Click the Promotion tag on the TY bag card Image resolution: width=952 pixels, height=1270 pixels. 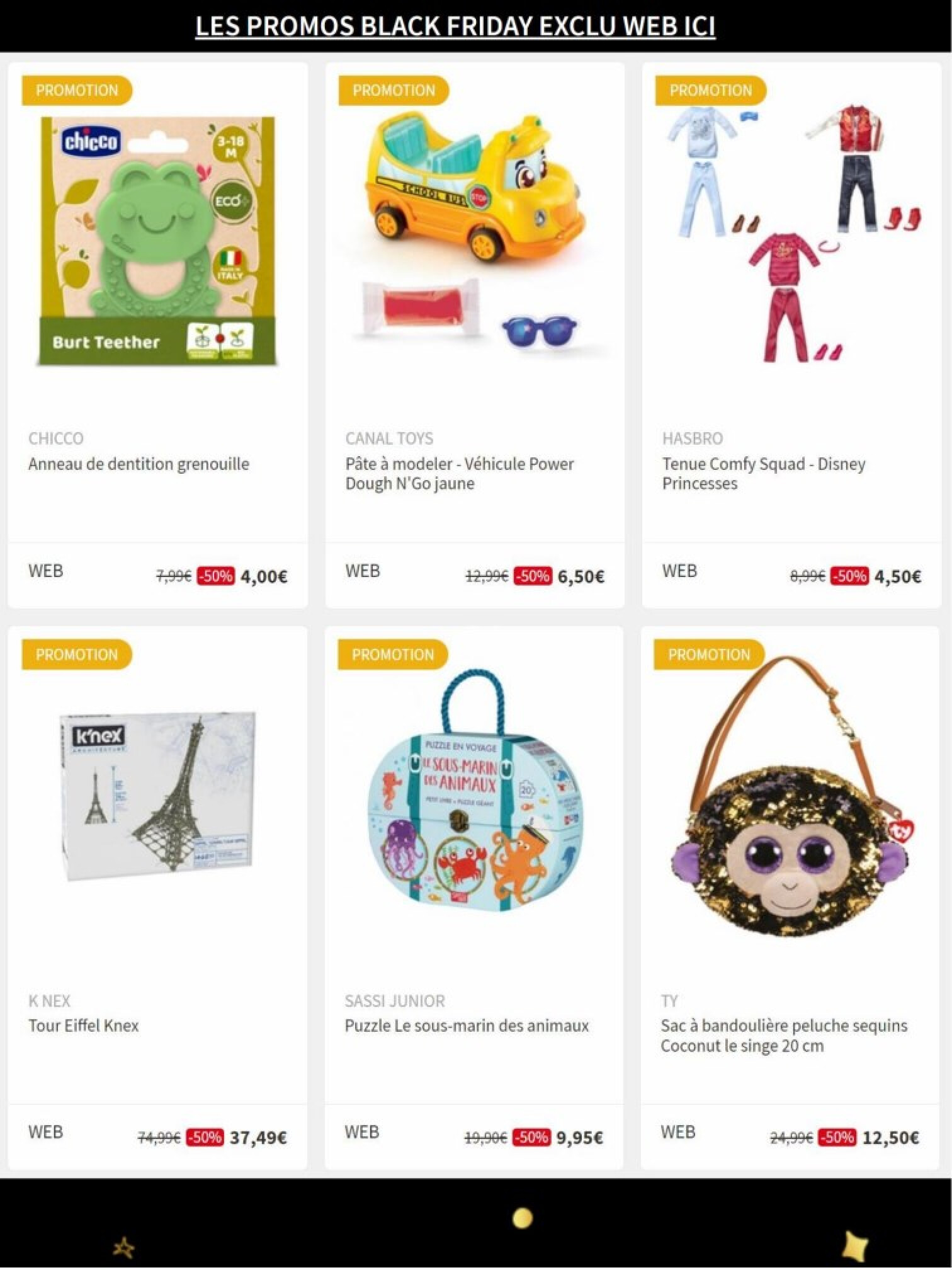point(709,655)
